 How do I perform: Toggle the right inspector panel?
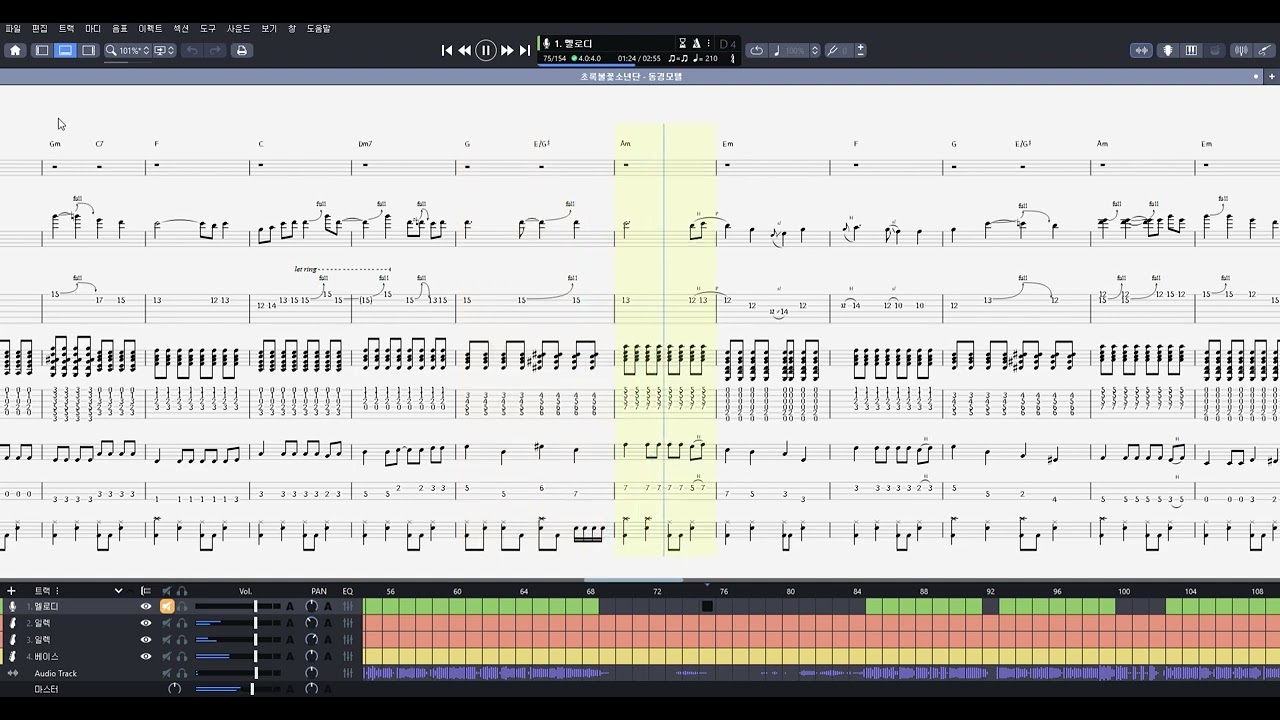pyautogui.click(x=88, y=50)
